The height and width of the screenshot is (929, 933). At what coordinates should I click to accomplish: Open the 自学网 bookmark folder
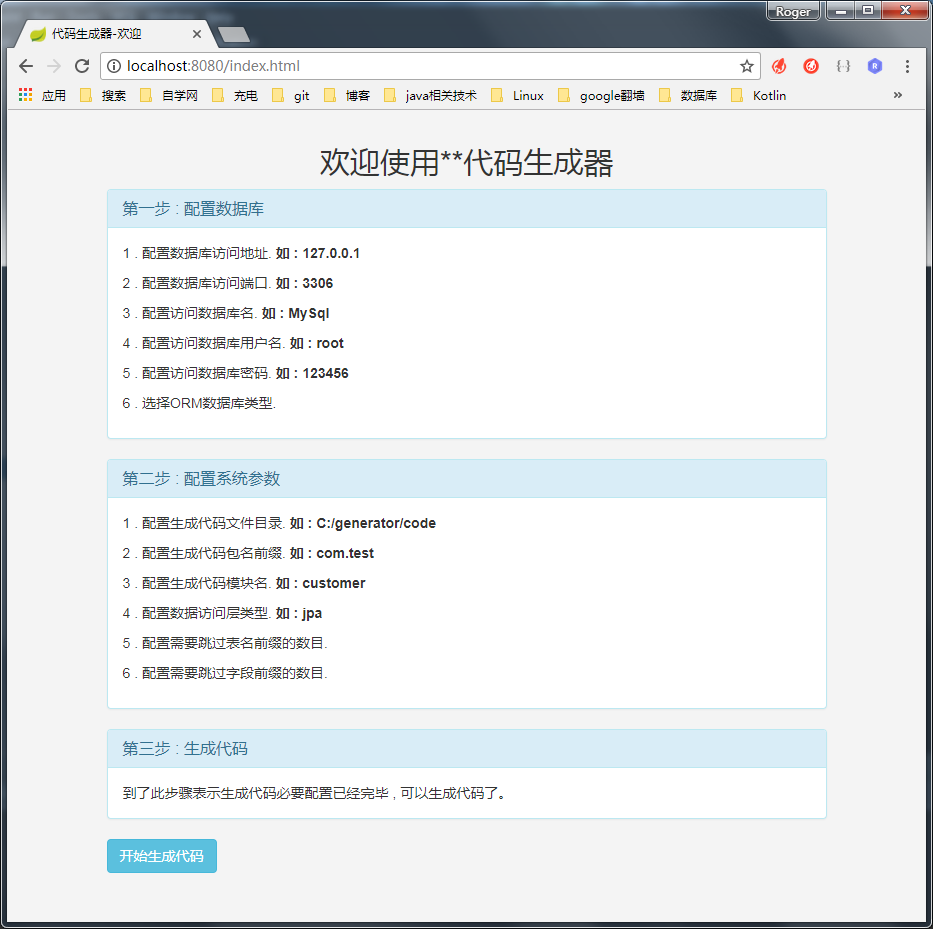(169, 95)
